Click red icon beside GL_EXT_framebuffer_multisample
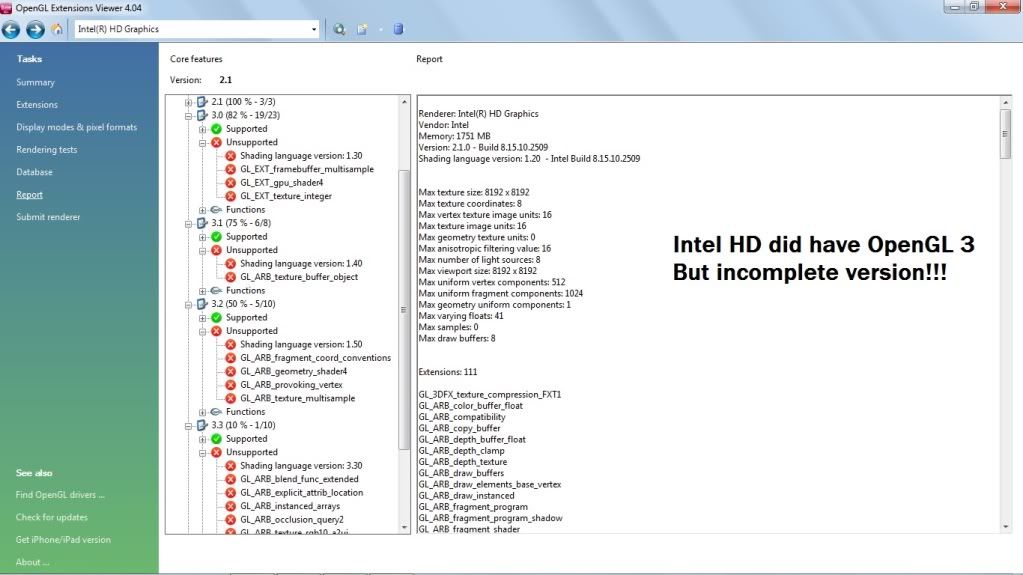Image resolution: width=1023 pixels, height=575 pixels. click(230, 169)
